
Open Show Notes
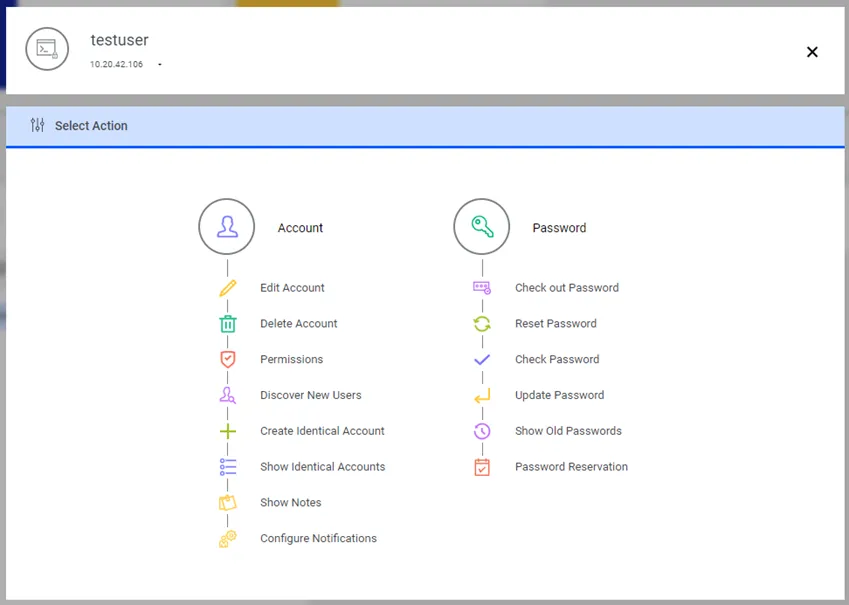[290, 502]
